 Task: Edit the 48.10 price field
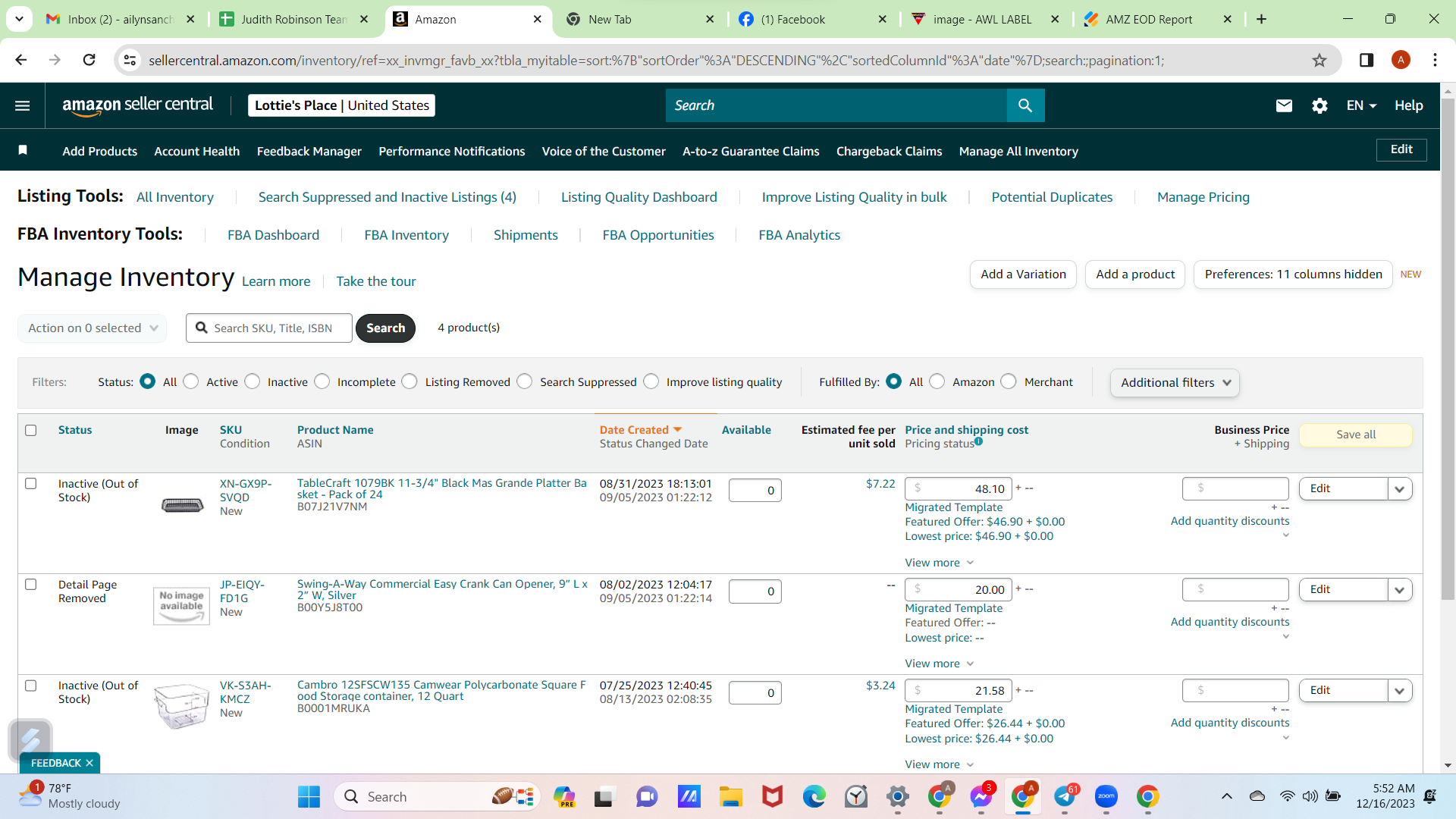959,489
